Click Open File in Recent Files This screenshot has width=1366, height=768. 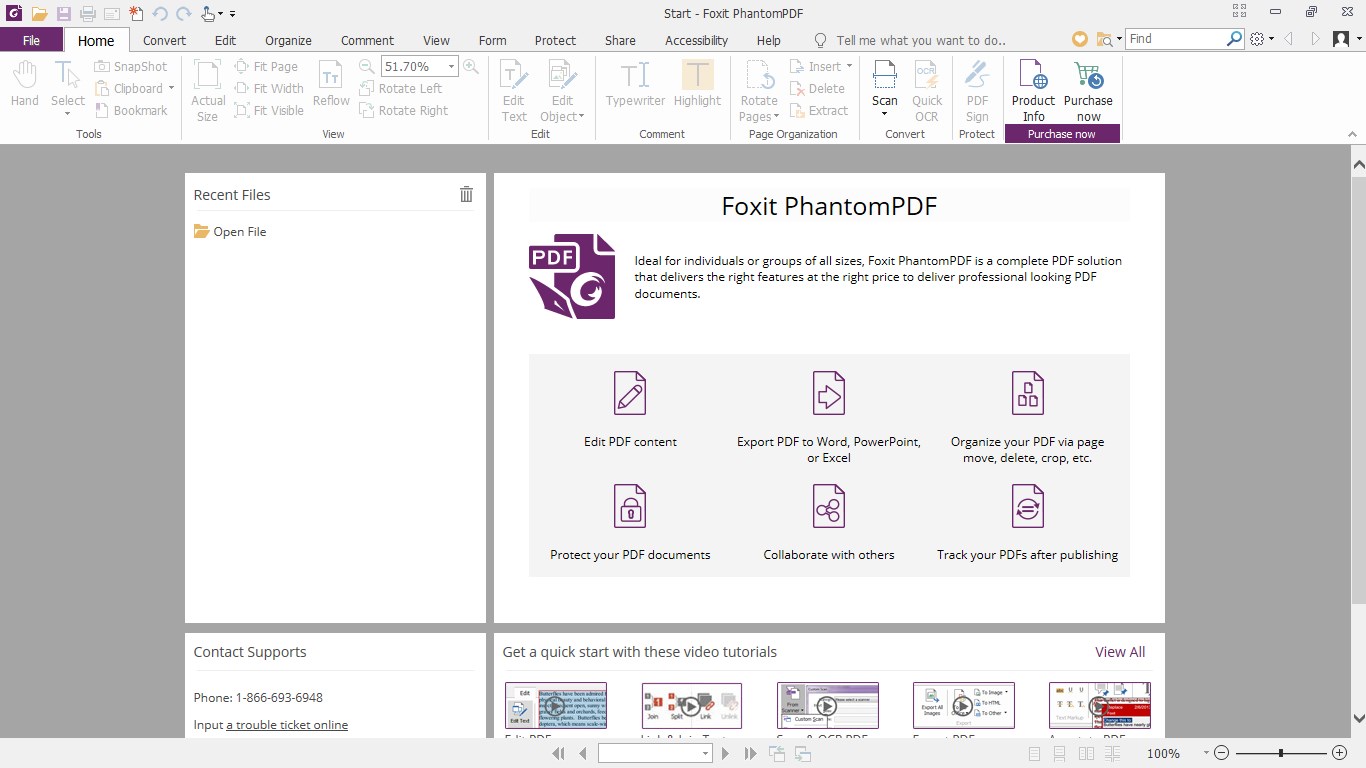230,231
